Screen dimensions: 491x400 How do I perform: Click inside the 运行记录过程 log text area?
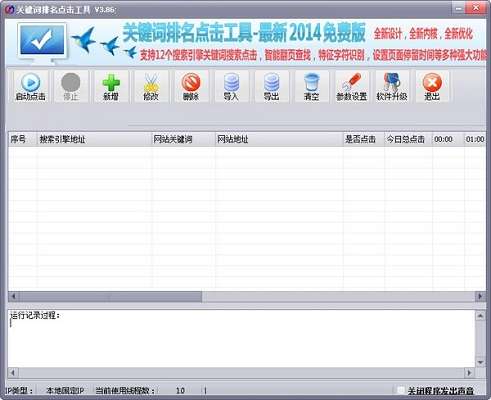242,338
